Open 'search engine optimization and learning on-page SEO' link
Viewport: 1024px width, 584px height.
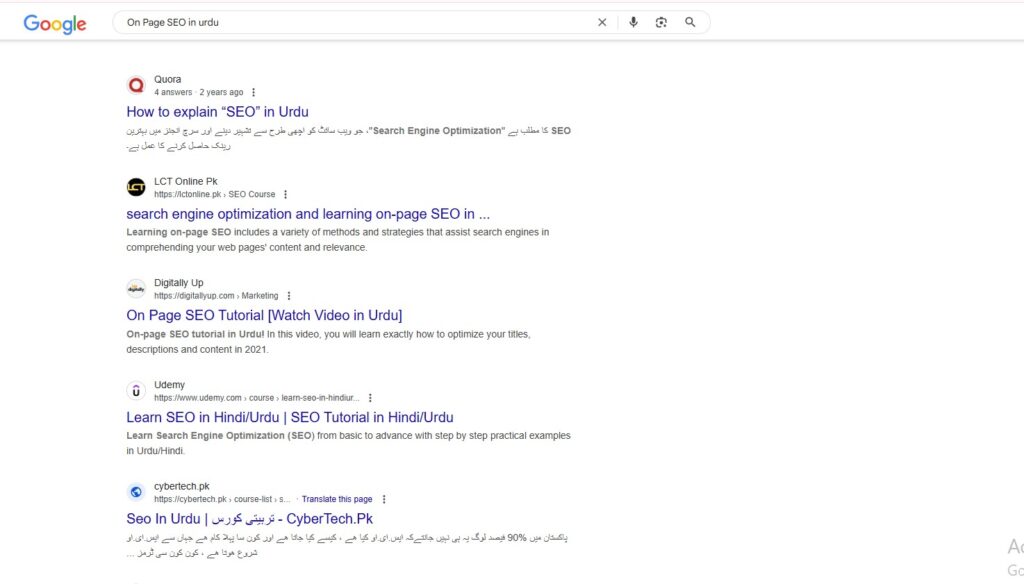point(308,214)
